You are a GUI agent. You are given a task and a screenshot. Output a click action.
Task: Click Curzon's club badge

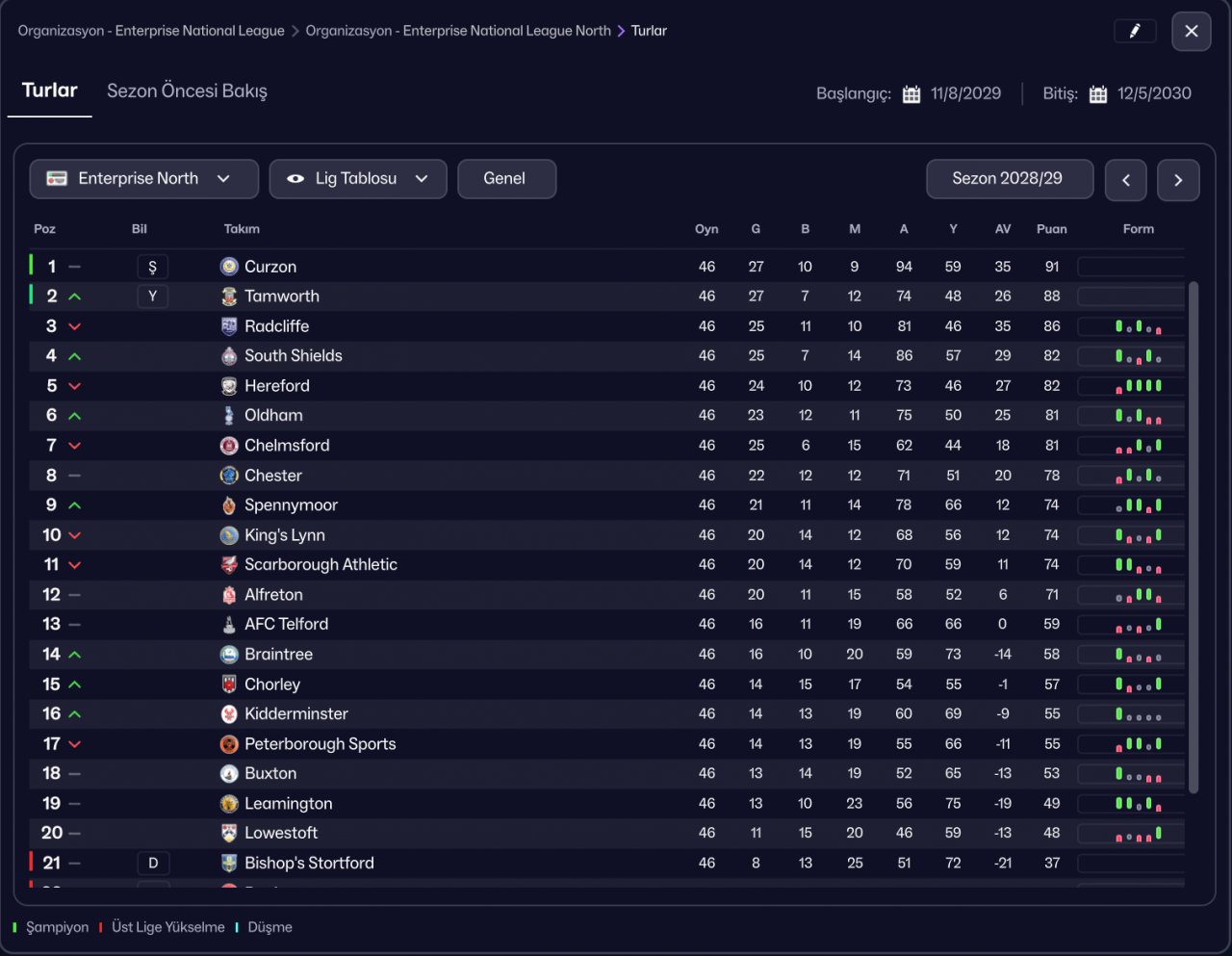click(x=229, y=267)
